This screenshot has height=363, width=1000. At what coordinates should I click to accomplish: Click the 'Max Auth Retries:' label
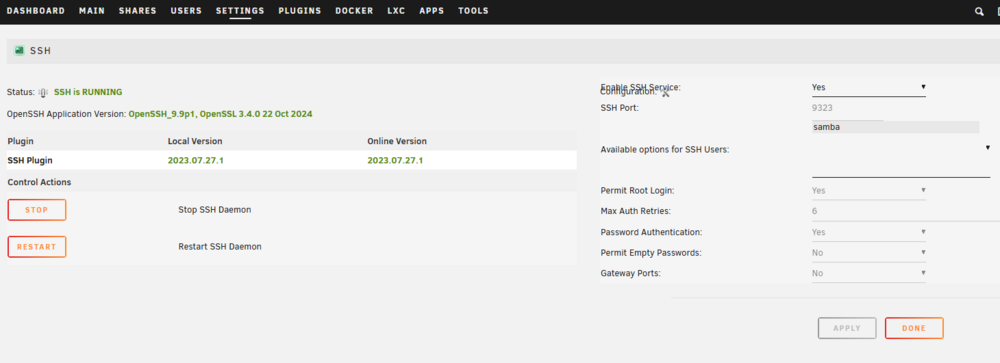[636, 211]
